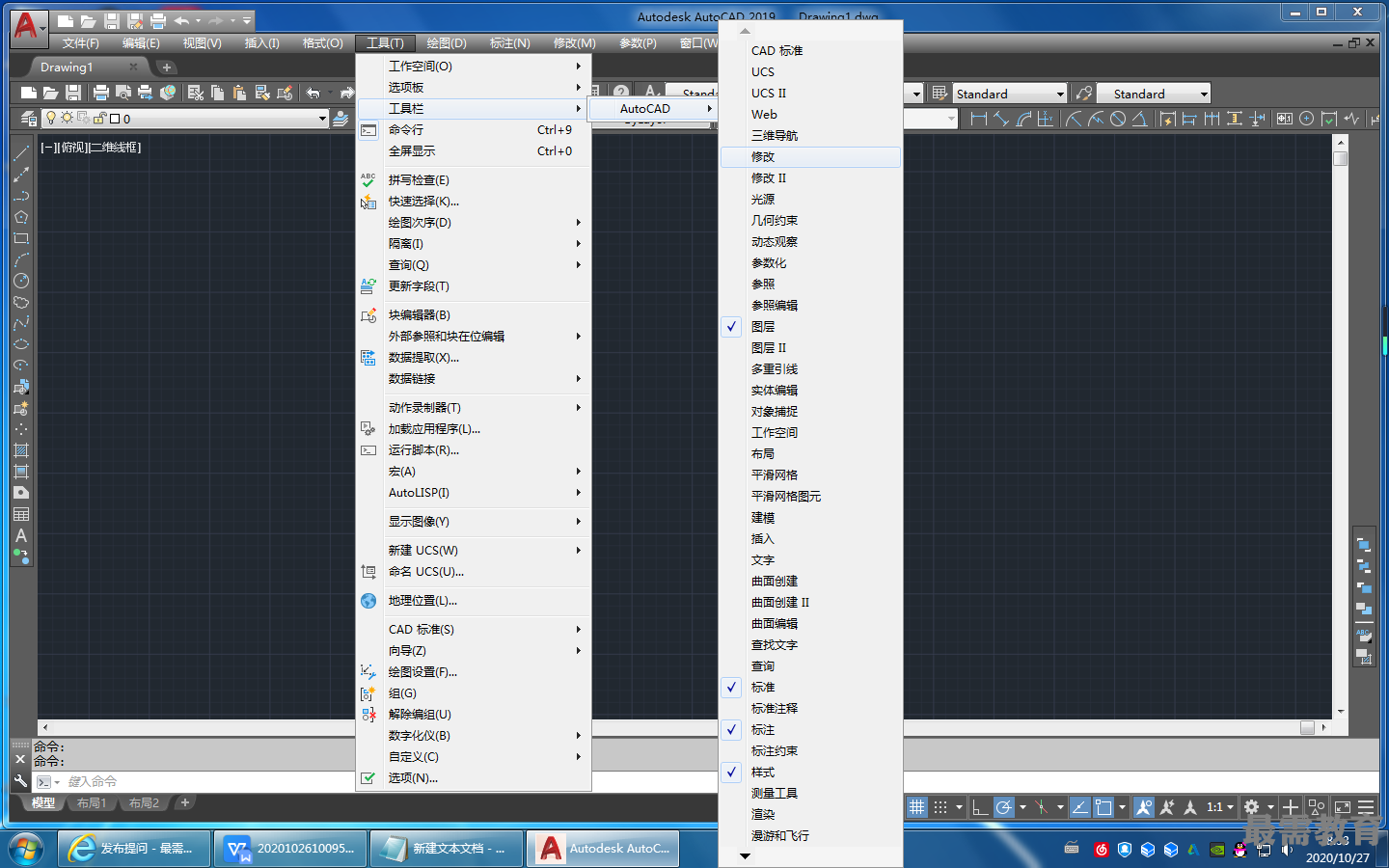Image resolution: width=1389 pixels, height=868 pixels.
Task: Click the Table Style icon beside Standard
Action: 940,93
